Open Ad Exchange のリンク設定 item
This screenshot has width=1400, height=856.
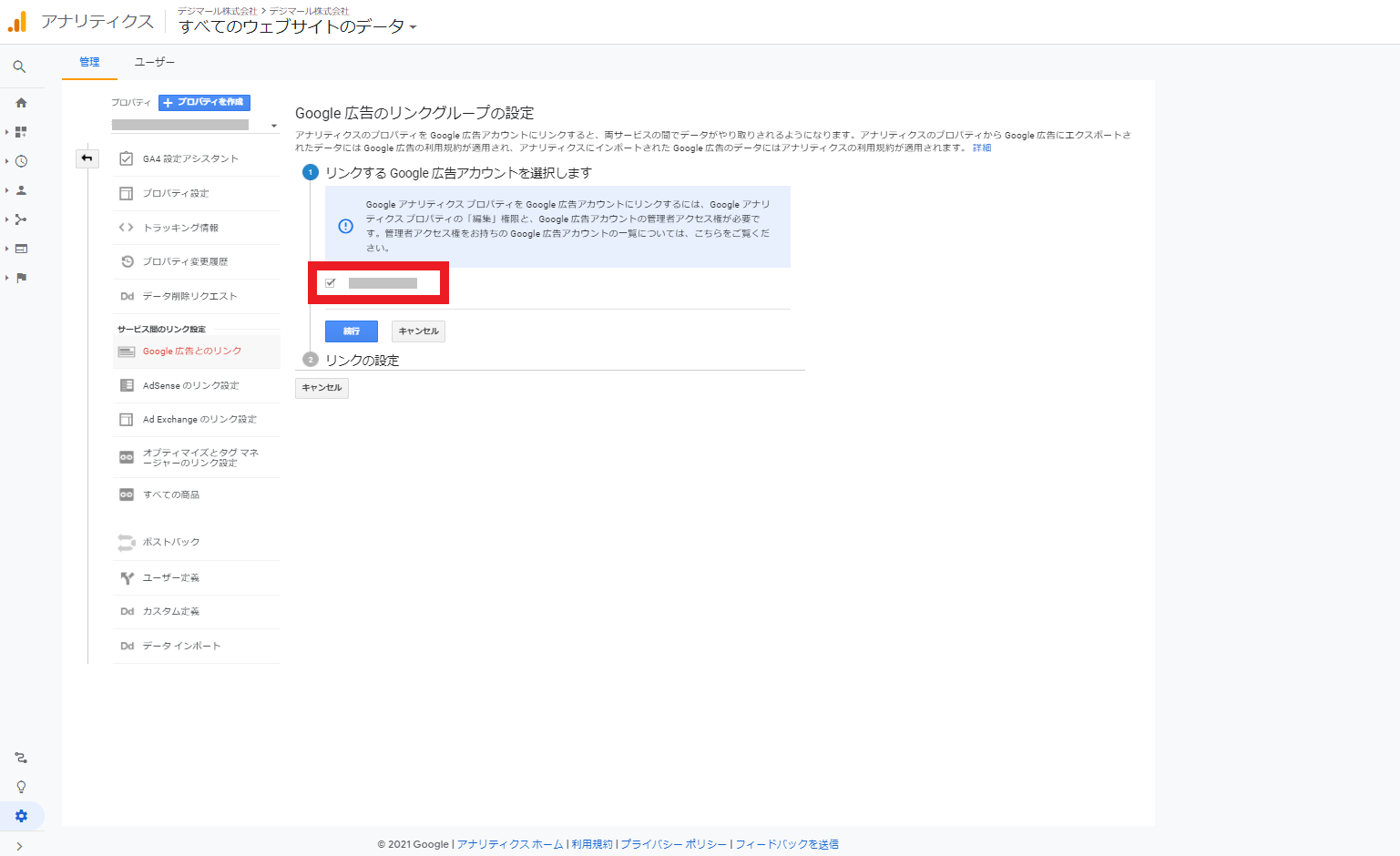[x=197, y=420]
